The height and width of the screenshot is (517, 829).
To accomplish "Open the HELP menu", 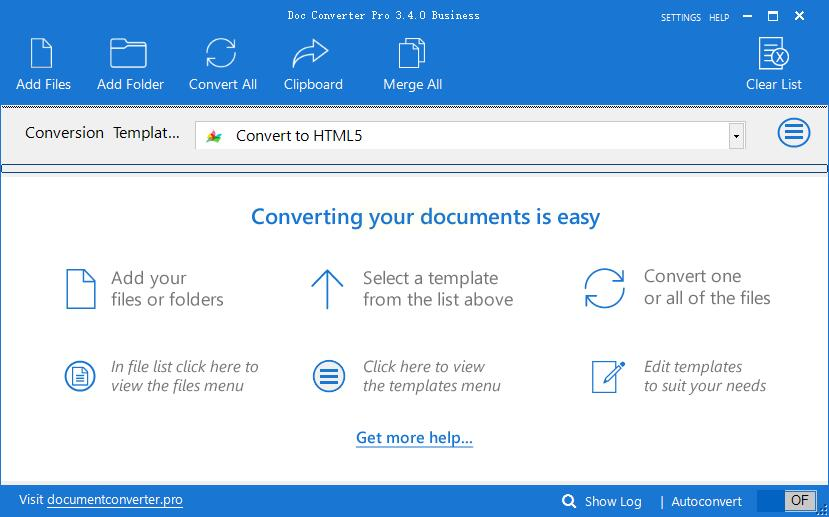I will [x=719, y=17].
